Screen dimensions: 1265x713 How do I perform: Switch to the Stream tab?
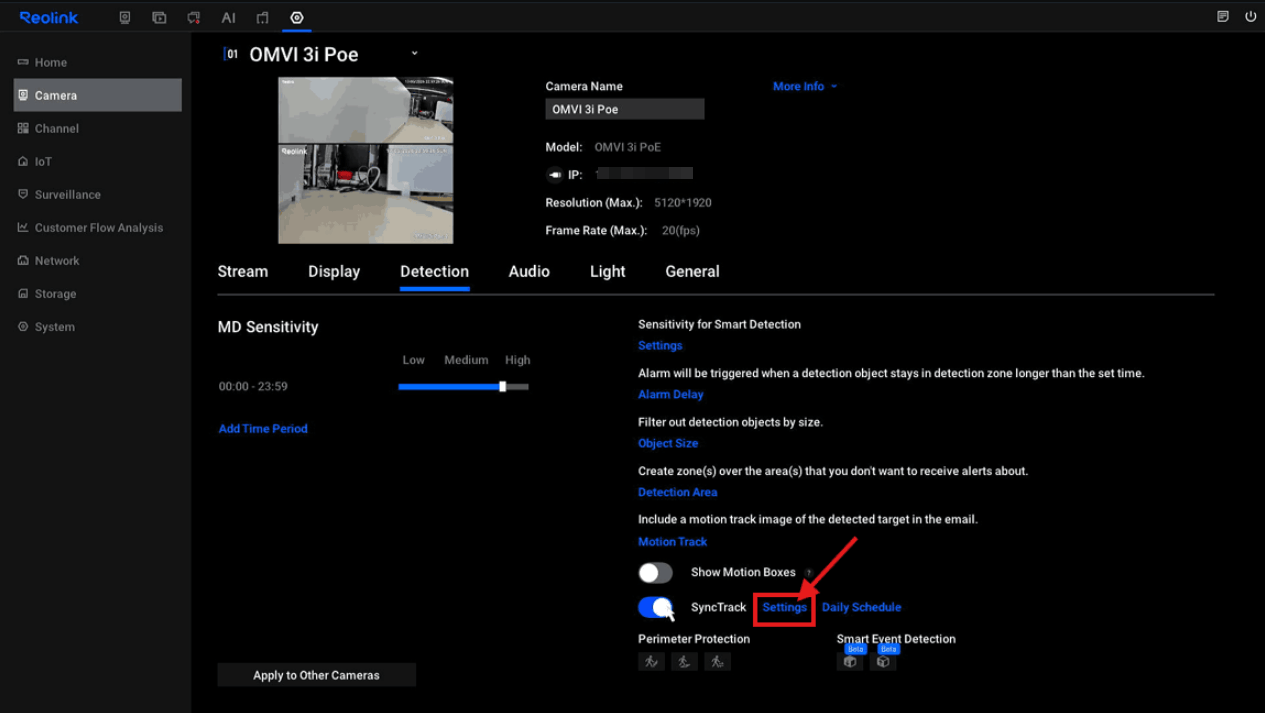243,271
